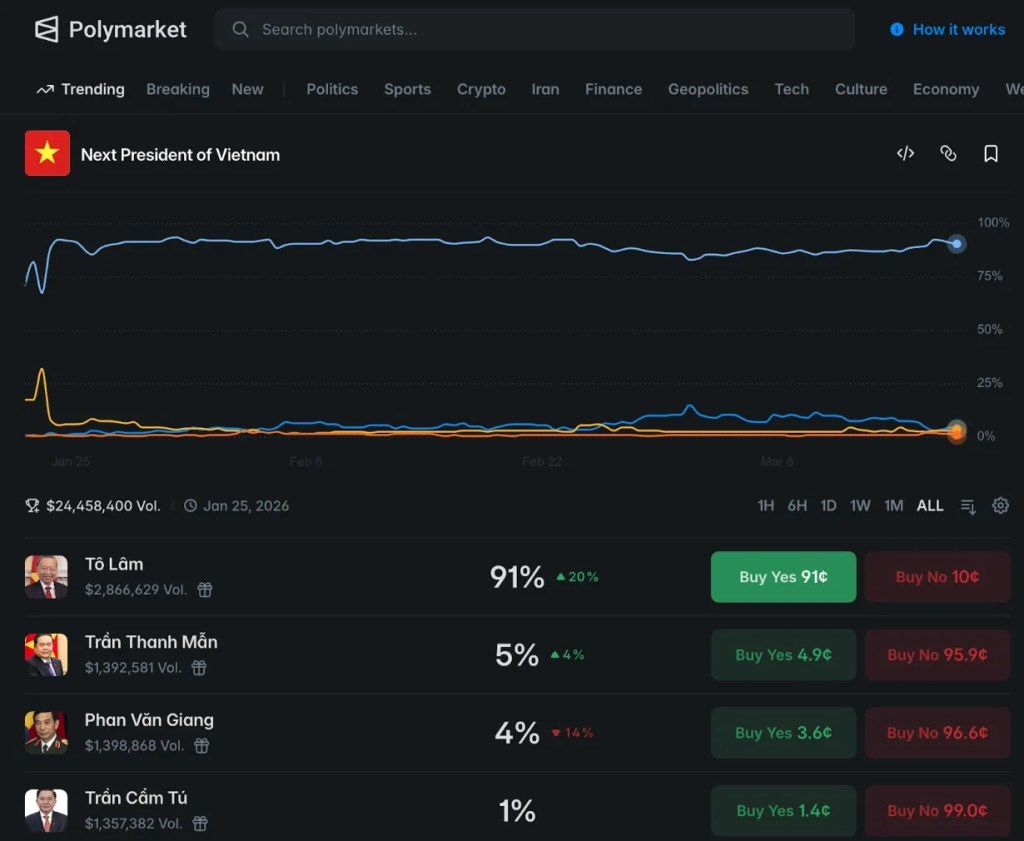Viewport: 1024px width, 841px height.
Task: Go to the Crypto category tab
Action: tap(481, 89)
